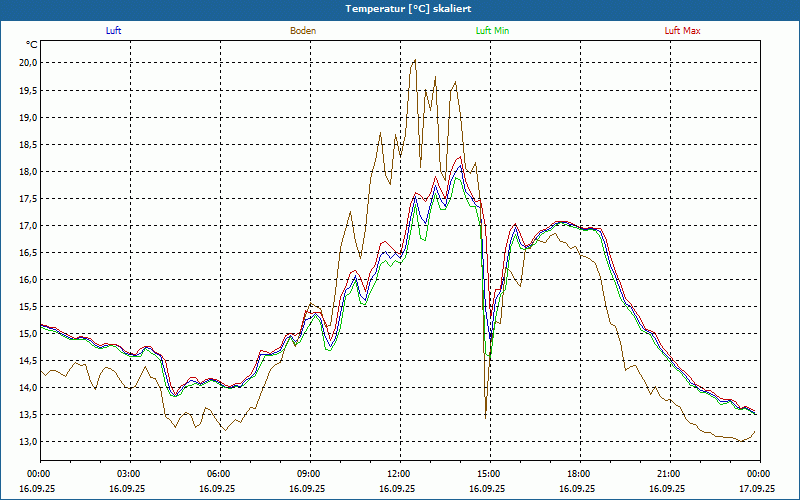This screenshot has height=500, width=800.
Task: Click the 'Luft Min' legend entry
Action: click(x=492, y=31)
